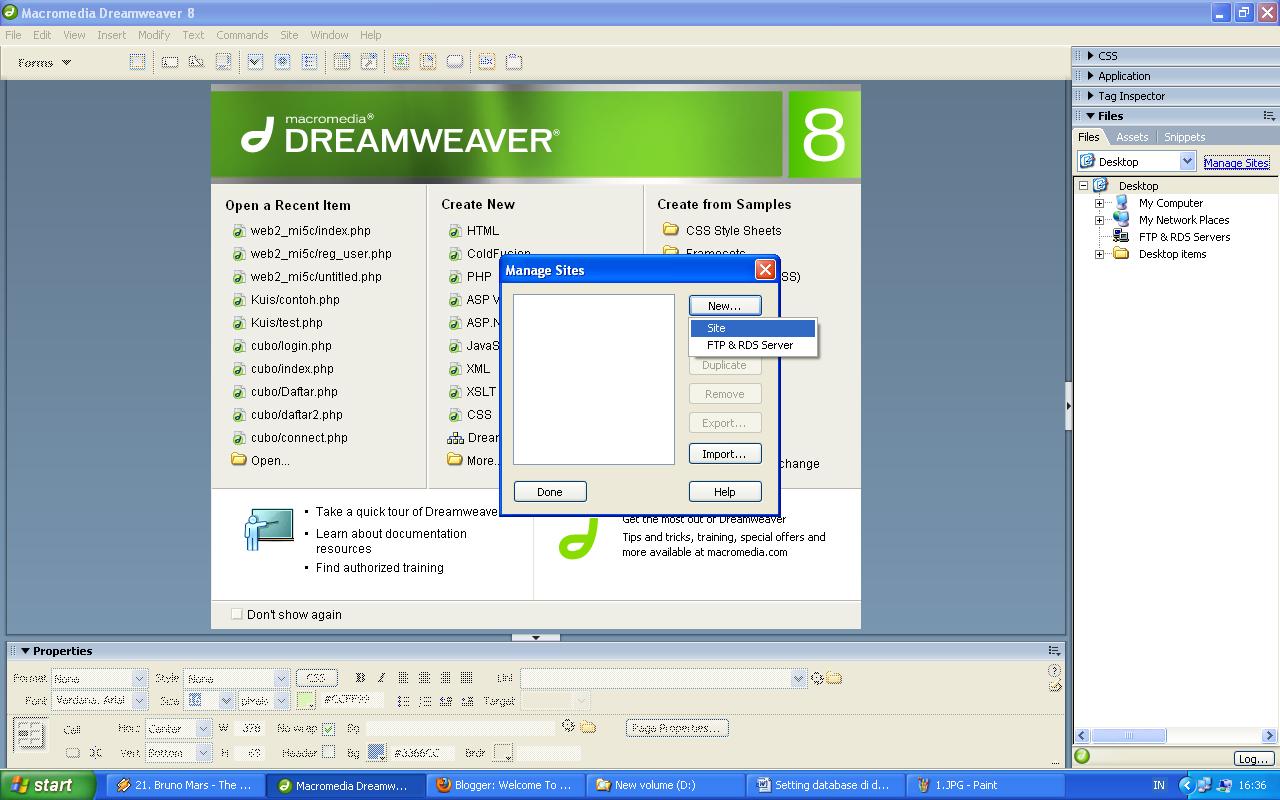This screenshot has width=1280, height=800.
Task: Click the Ordered List icon in Properties
Action: (x=424, y=701)
